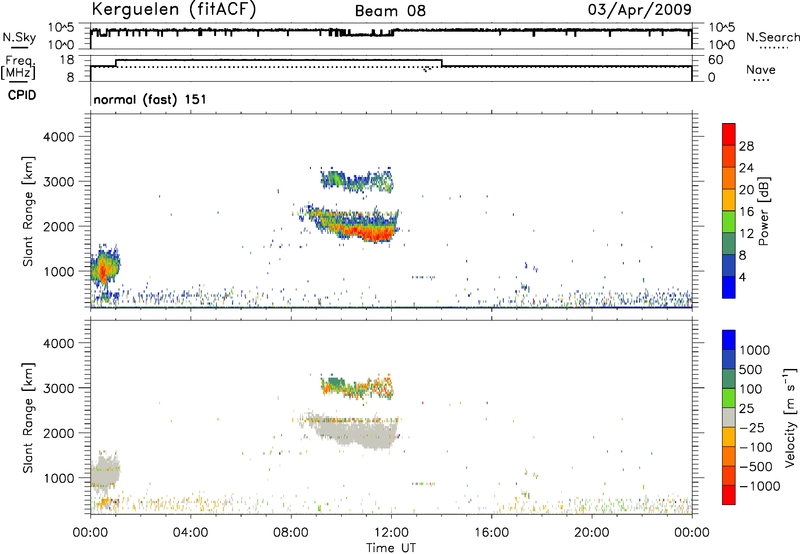Click the 04:00 time axis label
This screenshot has height=554, width=800.
(190, 533)
